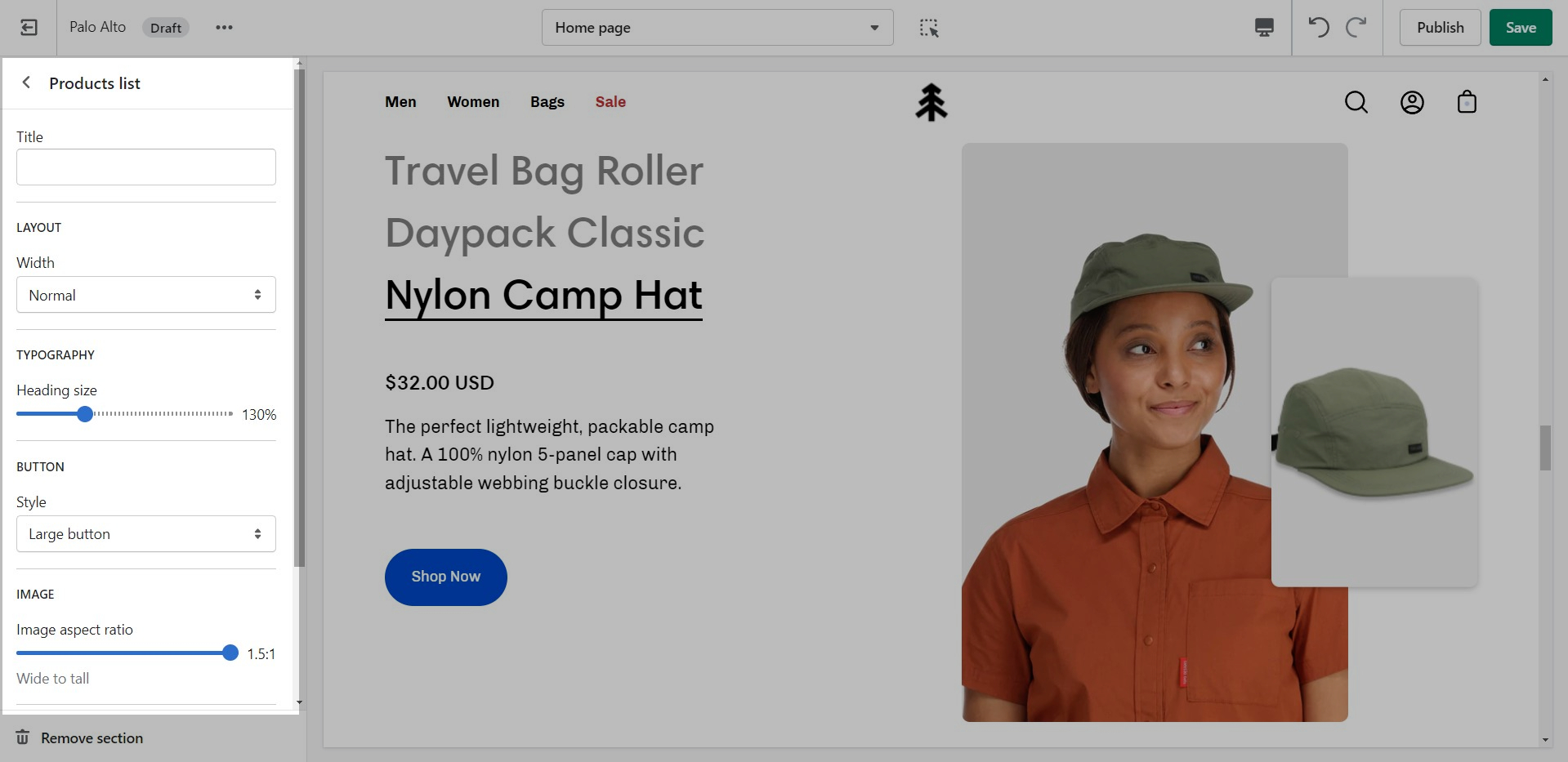Click into the Title text field
Image resolution: width=1568 pixels, height=762 pixels.
point(146,167)
